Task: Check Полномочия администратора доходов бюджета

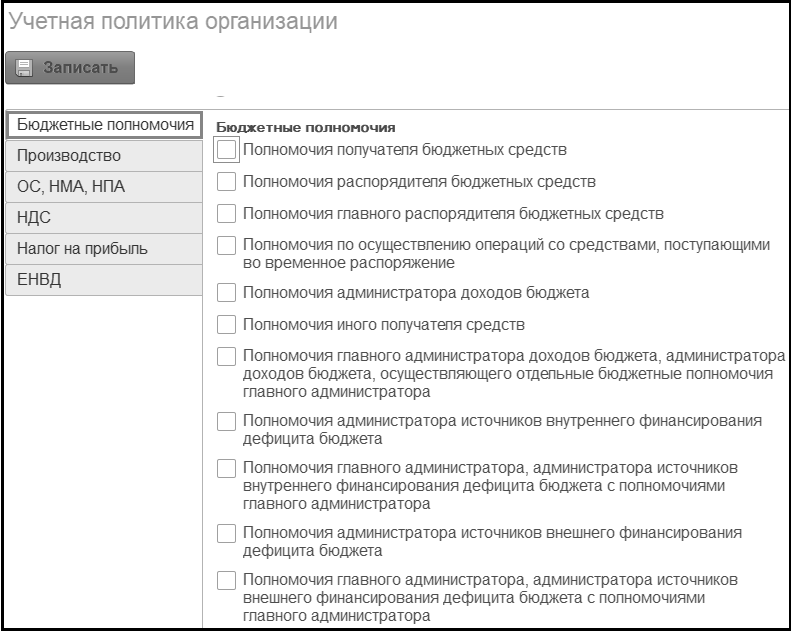Action: pyautogui.click(x=227, y=293)
